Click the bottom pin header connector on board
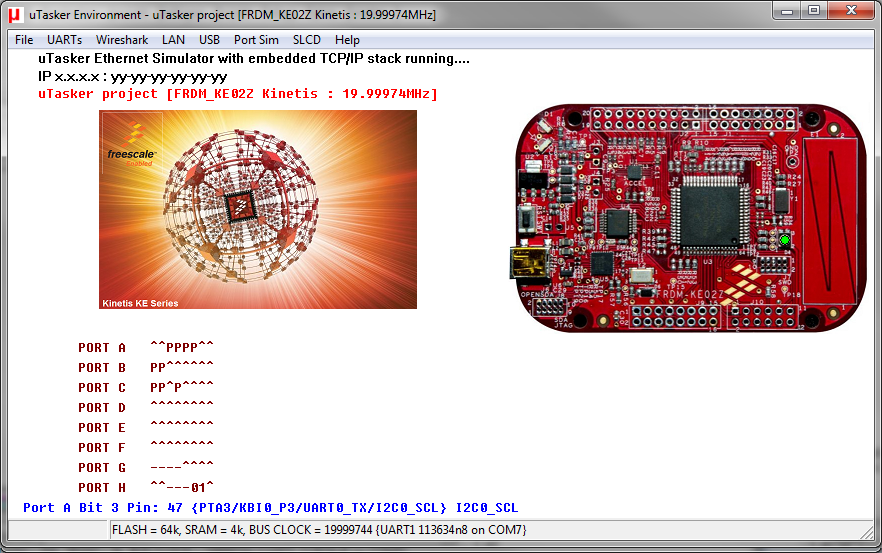This screenshot has height=553, width=882. [x=714, y=317]
